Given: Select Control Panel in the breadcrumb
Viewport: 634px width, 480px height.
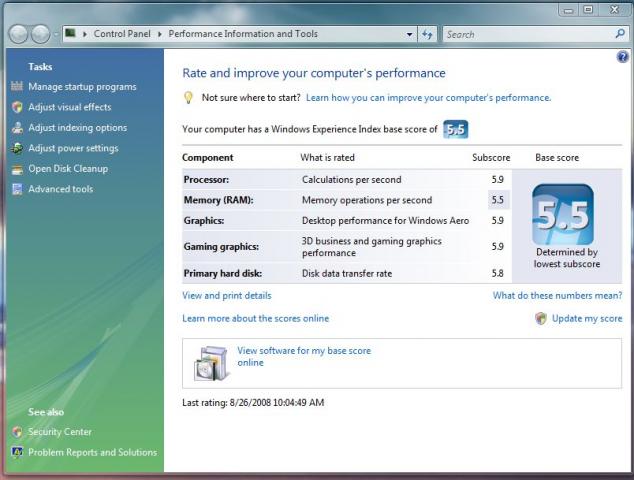Looking at the screenshot, I should coord(122,34).
